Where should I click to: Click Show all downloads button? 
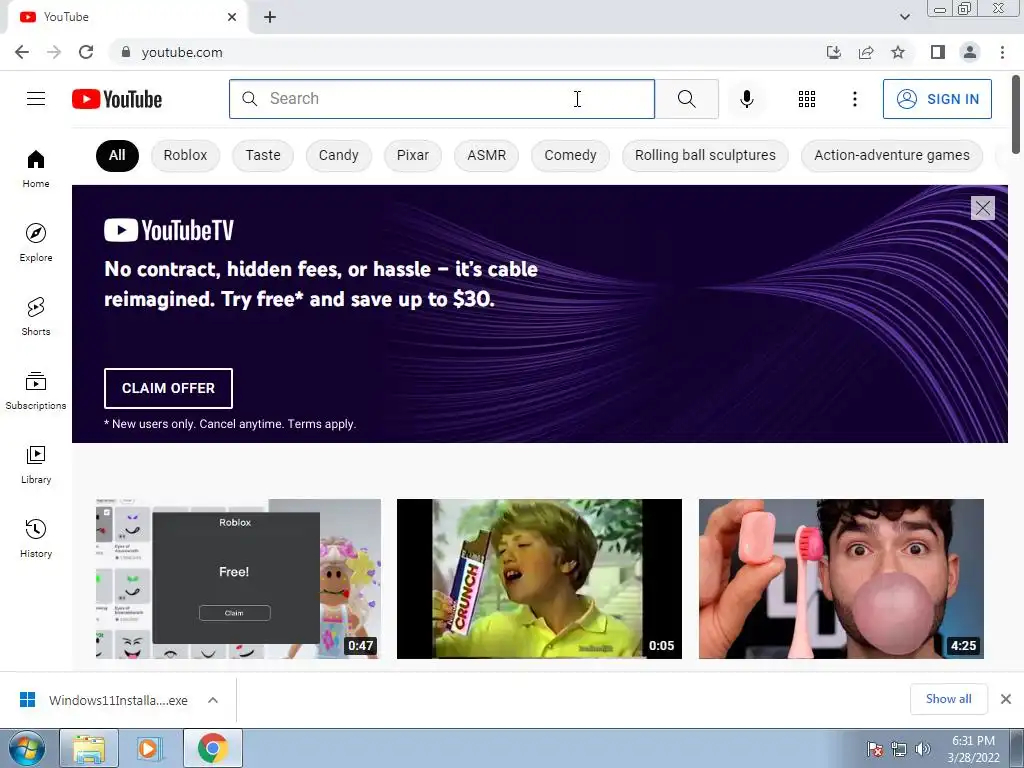[948, 699]
